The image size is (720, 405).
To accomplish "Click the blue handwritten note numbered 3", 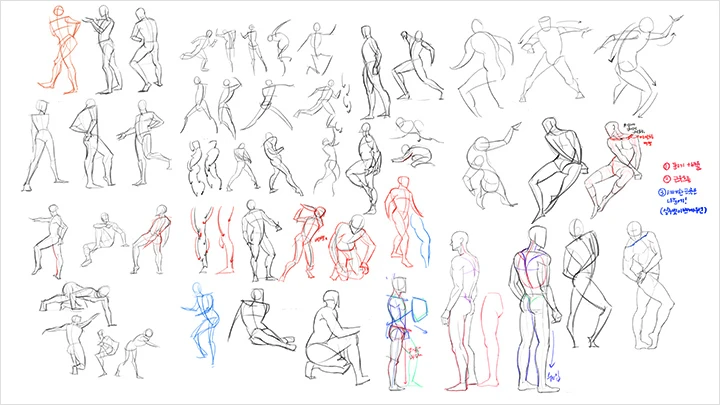I will coord(684,201).
